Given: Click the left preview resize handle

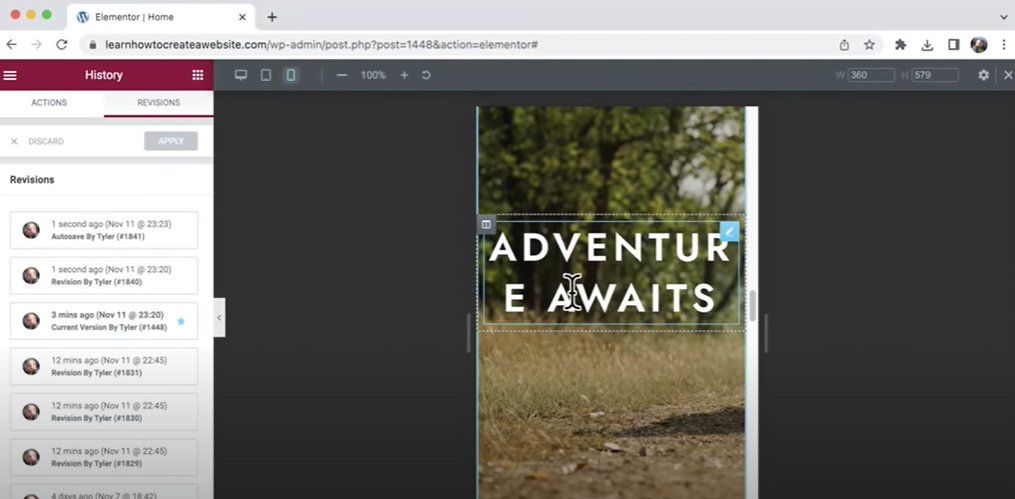Looking at the screenshot, I should click(469, 333).
